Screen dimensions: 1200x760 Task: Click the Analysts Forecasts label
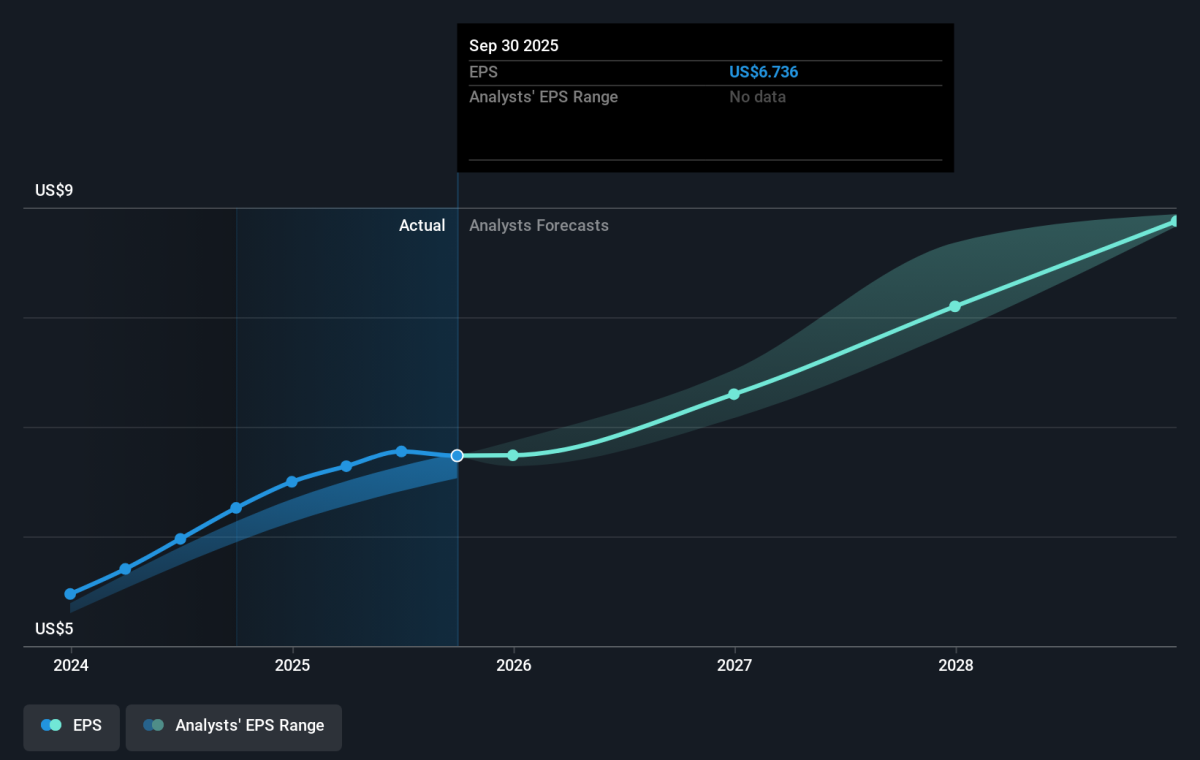[x=539, y=226]
